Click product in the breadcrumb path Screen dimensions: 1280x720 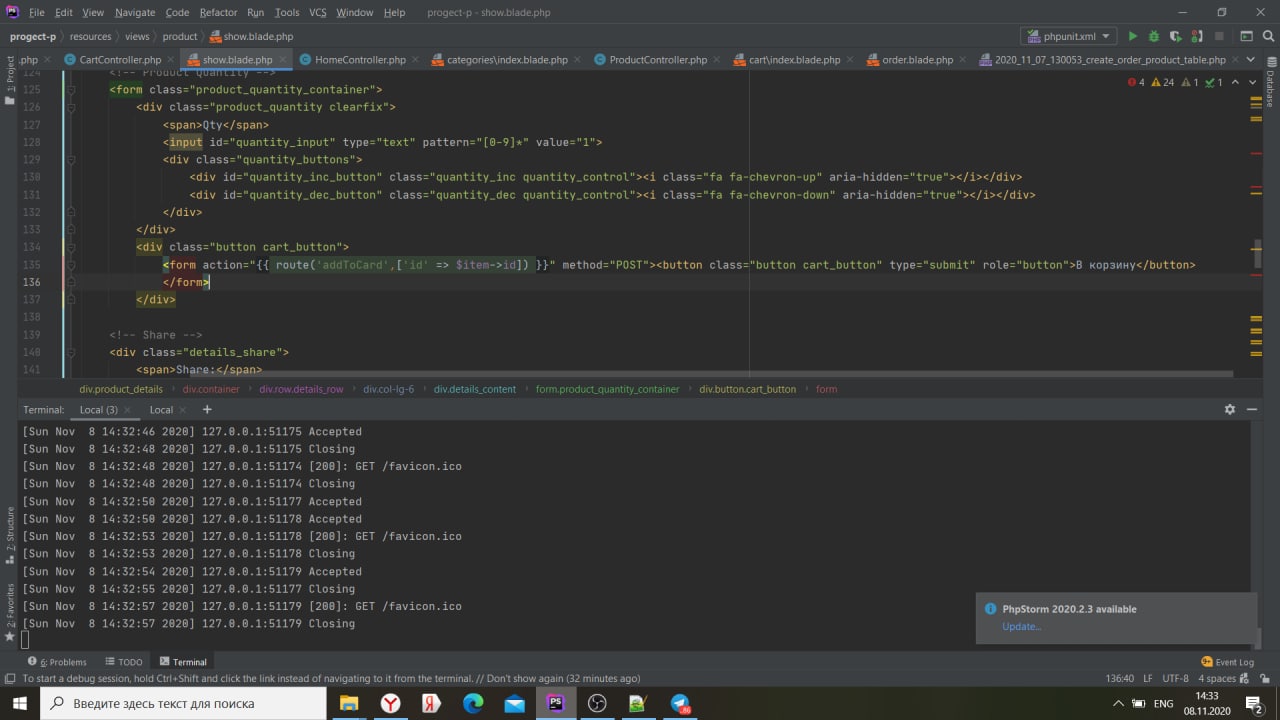click(x=180, y=36)
